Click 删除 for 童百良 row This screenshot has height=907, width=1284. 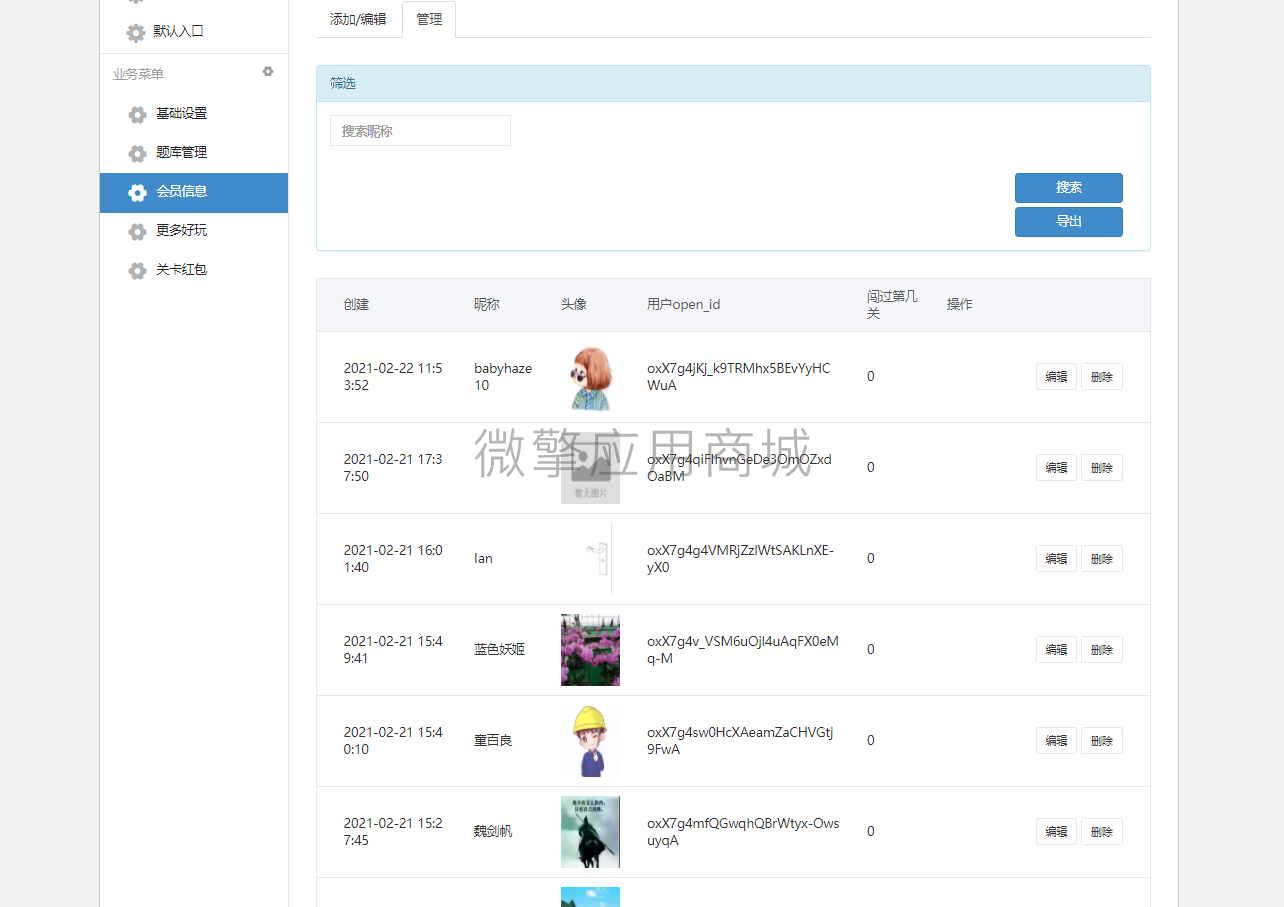pos(1102,741)
